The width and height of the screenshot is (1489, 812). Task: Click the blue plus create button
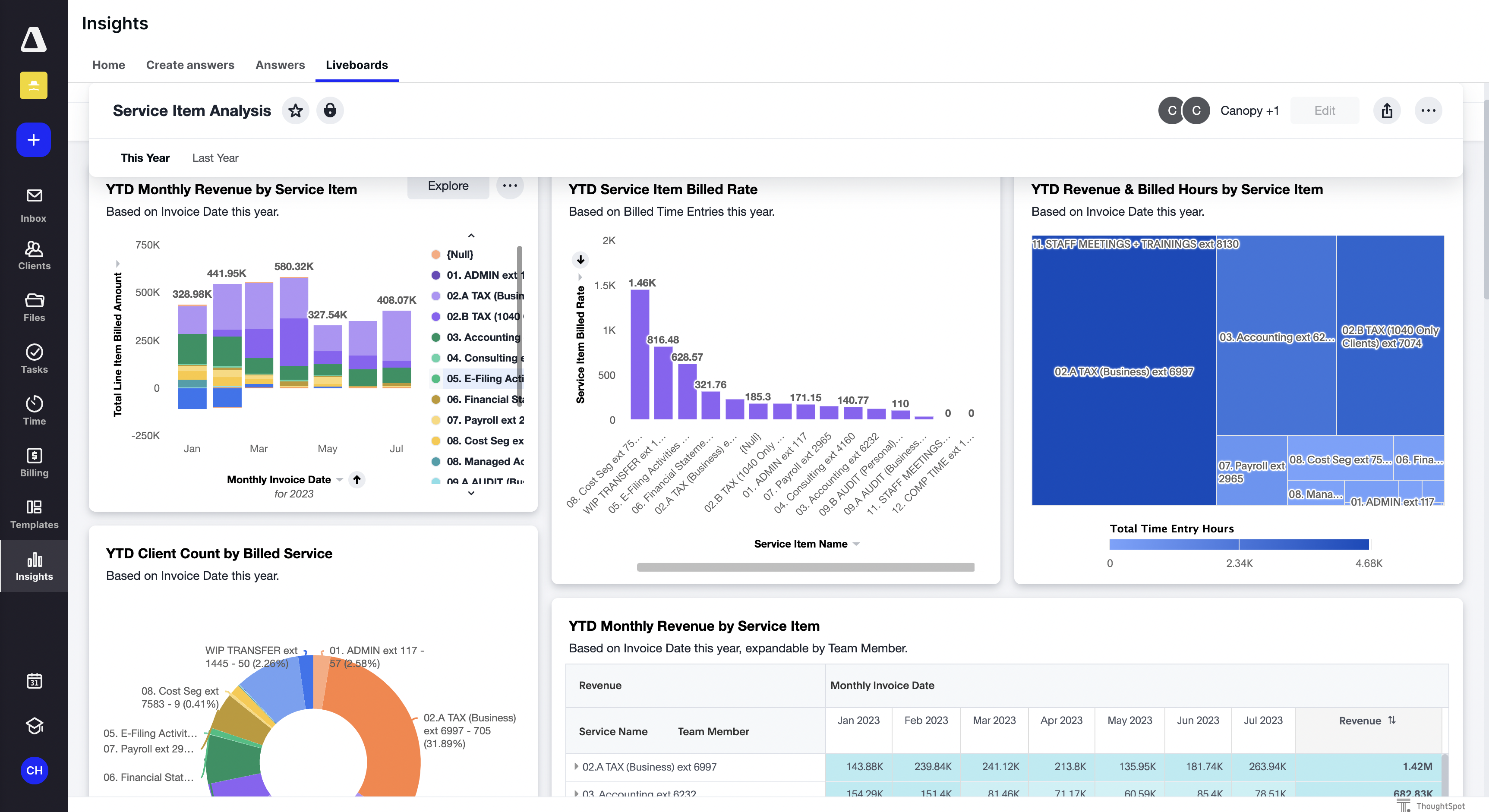point(34,139)
